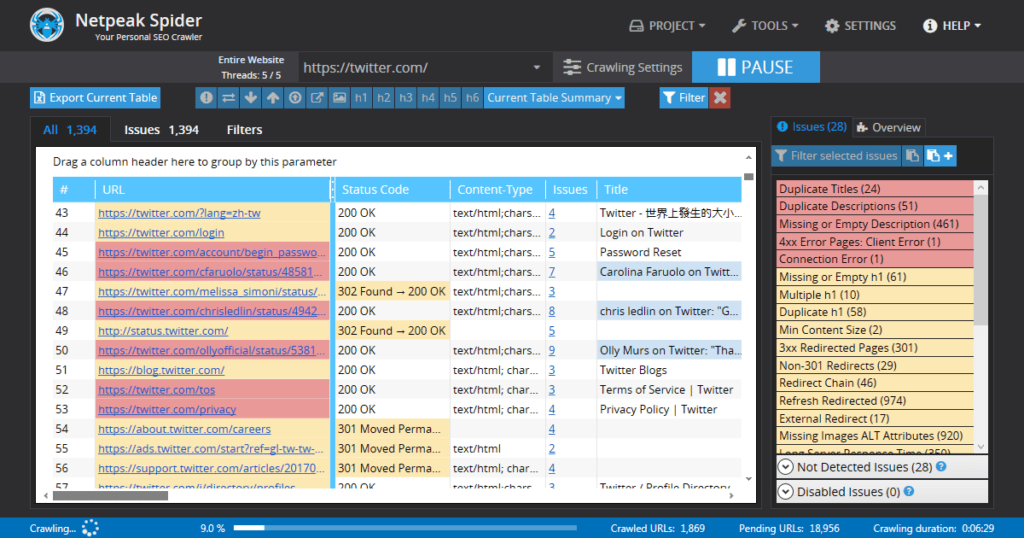Click Filter selected issues button

click(836, 155)
